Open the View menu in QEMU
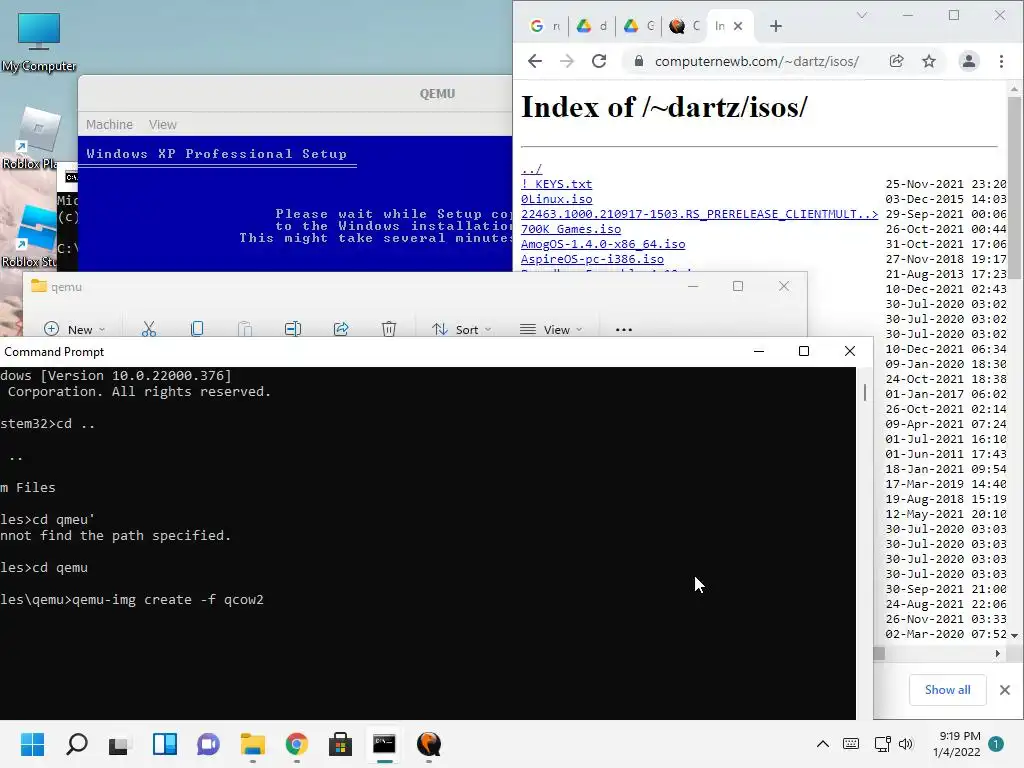Viewport: 1024px width, 768px height. pos(163,124)
